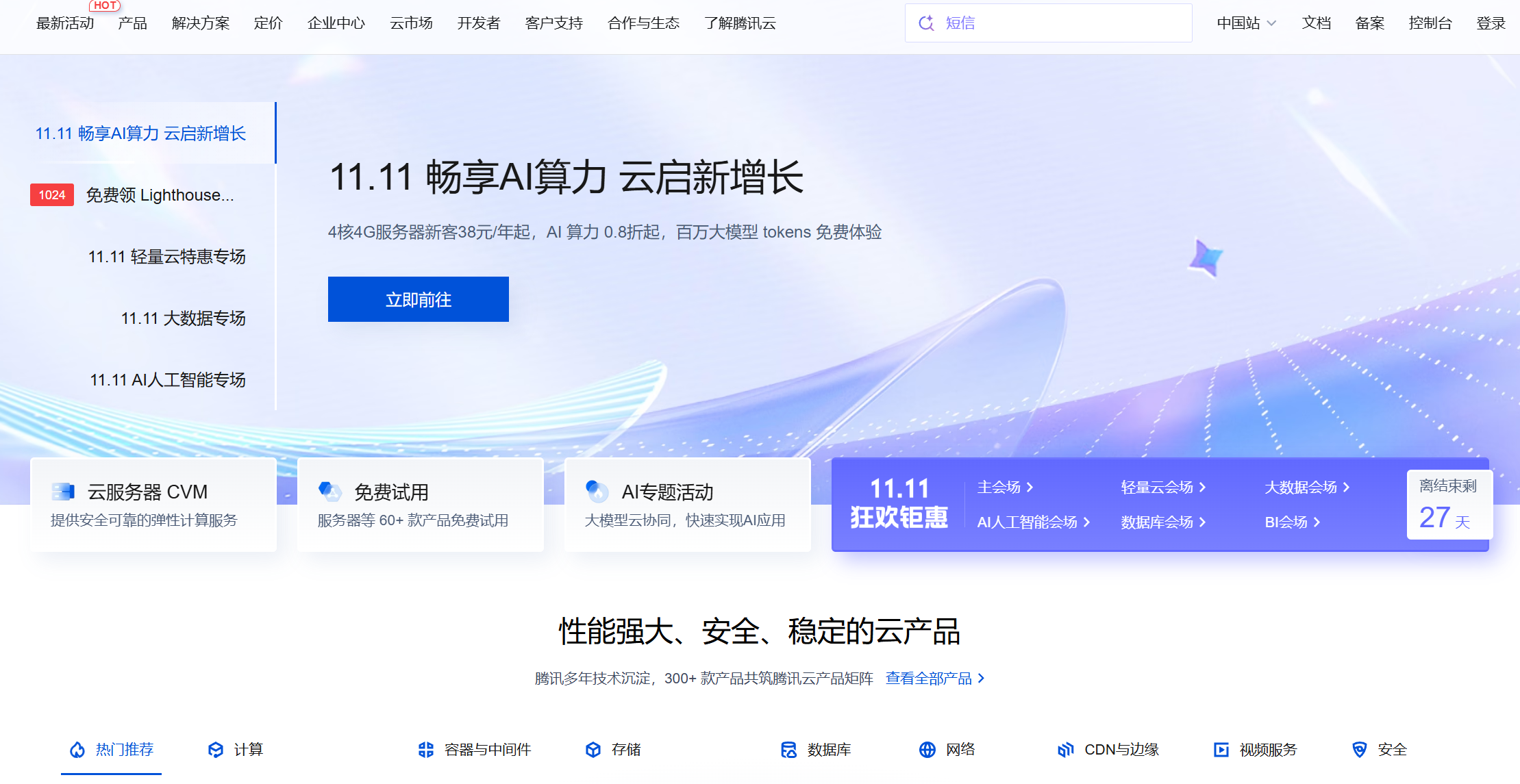Click chevron next to 大数据会场
Screen dimensions: 1520x784
point(1346,488)
